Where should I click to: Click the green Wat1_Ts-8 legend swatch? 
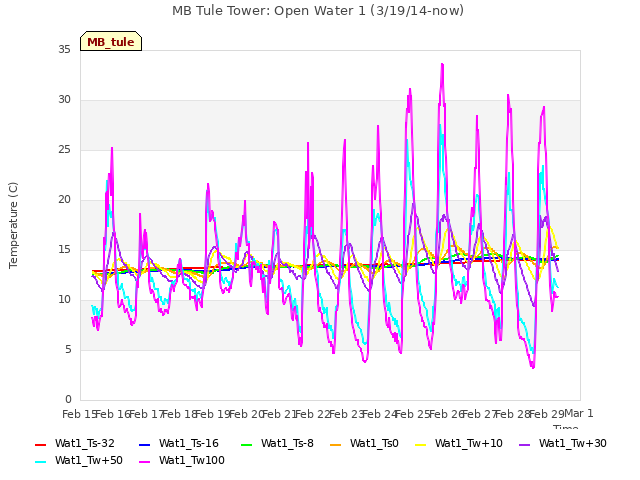coord(247,444)
